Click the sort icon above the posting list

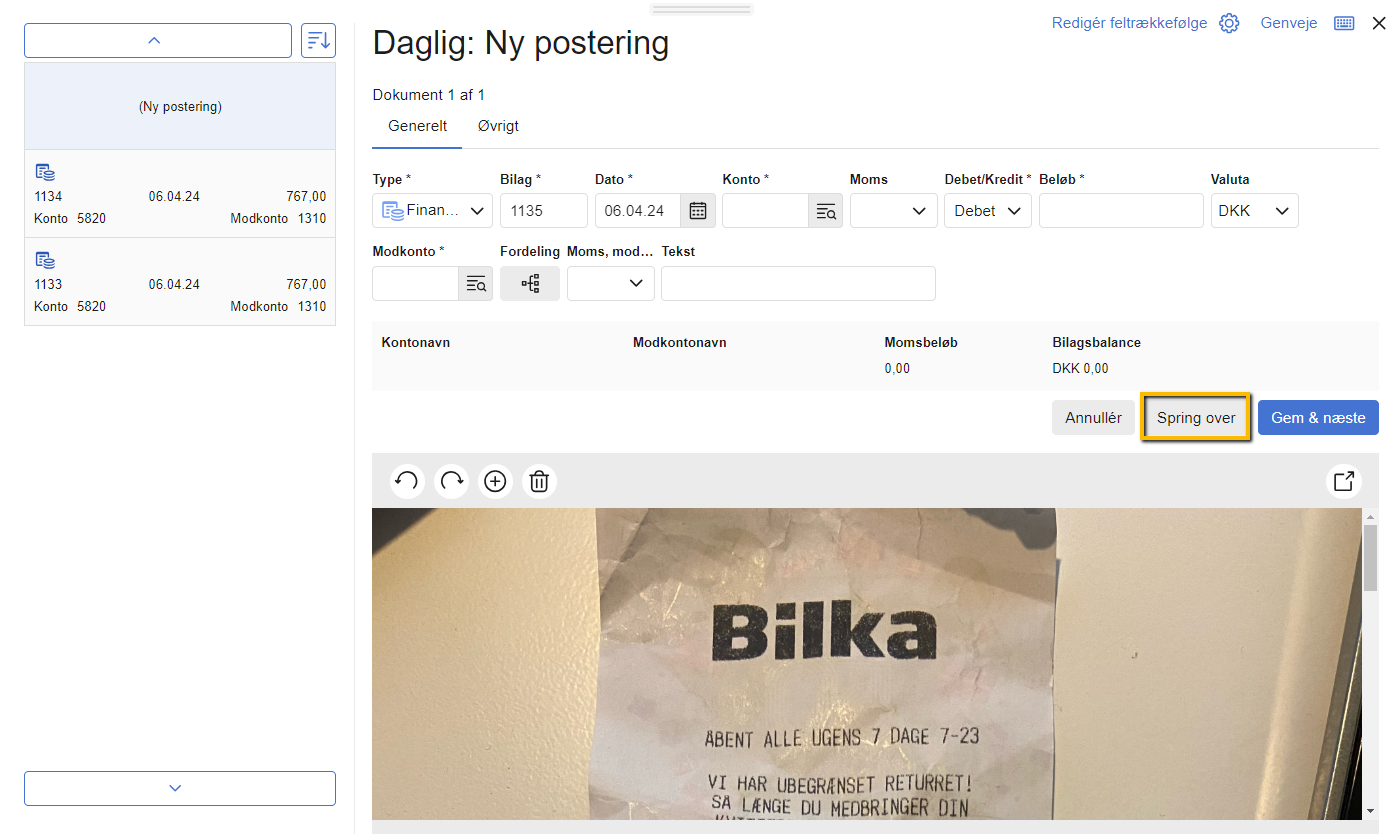point(318,40)
